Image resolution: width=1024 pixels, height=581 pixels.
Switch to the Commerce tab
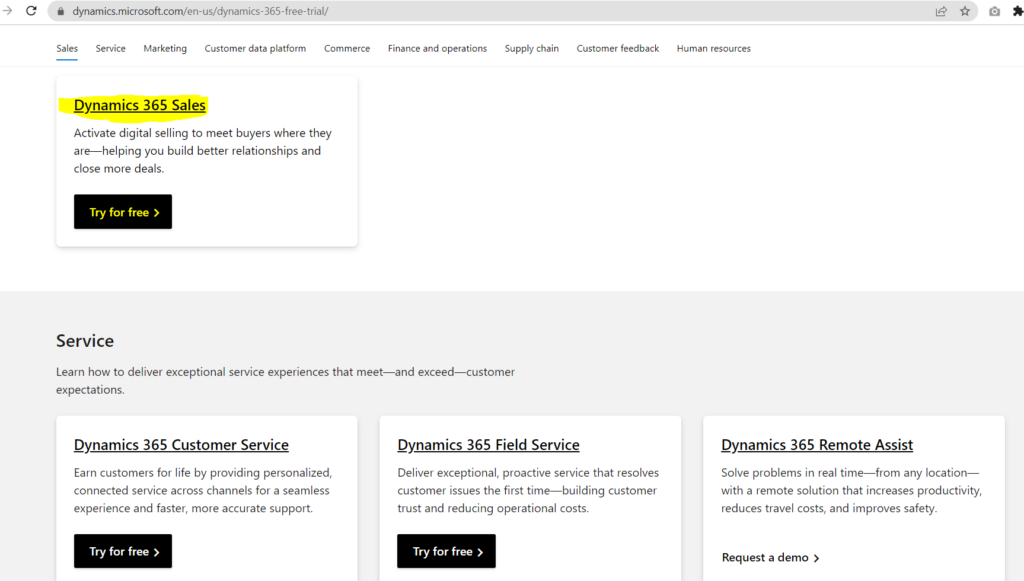(347, 48)
